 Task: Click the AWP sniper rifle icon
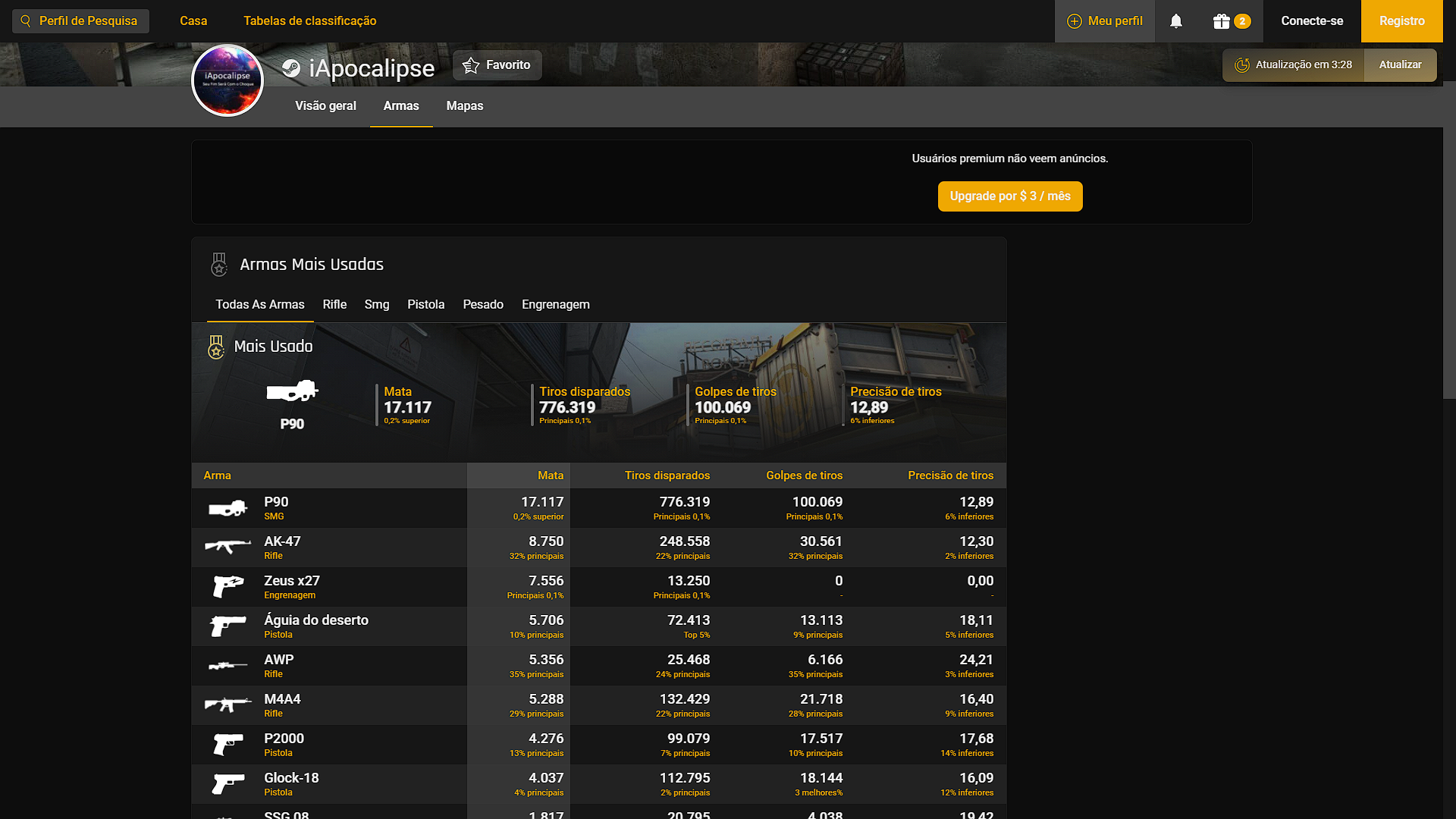tap(227, 666)
